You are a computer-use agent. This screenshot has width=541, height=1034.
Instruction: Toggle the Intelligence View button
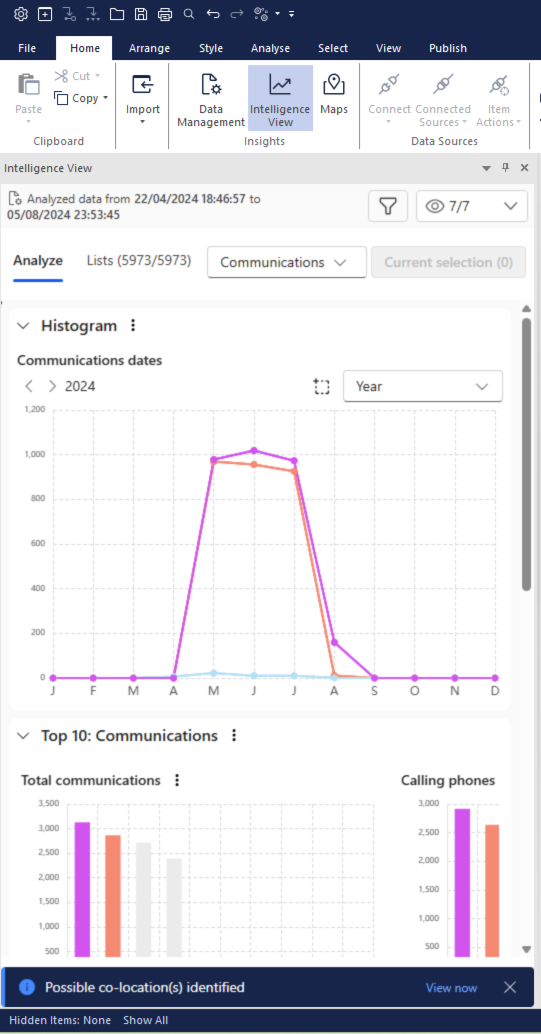click(x=280, y=99)
